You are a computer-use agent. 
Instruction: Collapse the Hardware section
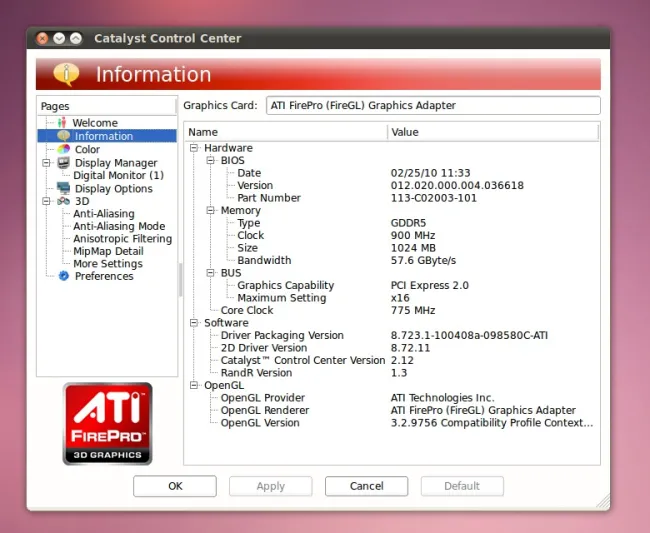(194, 148)
